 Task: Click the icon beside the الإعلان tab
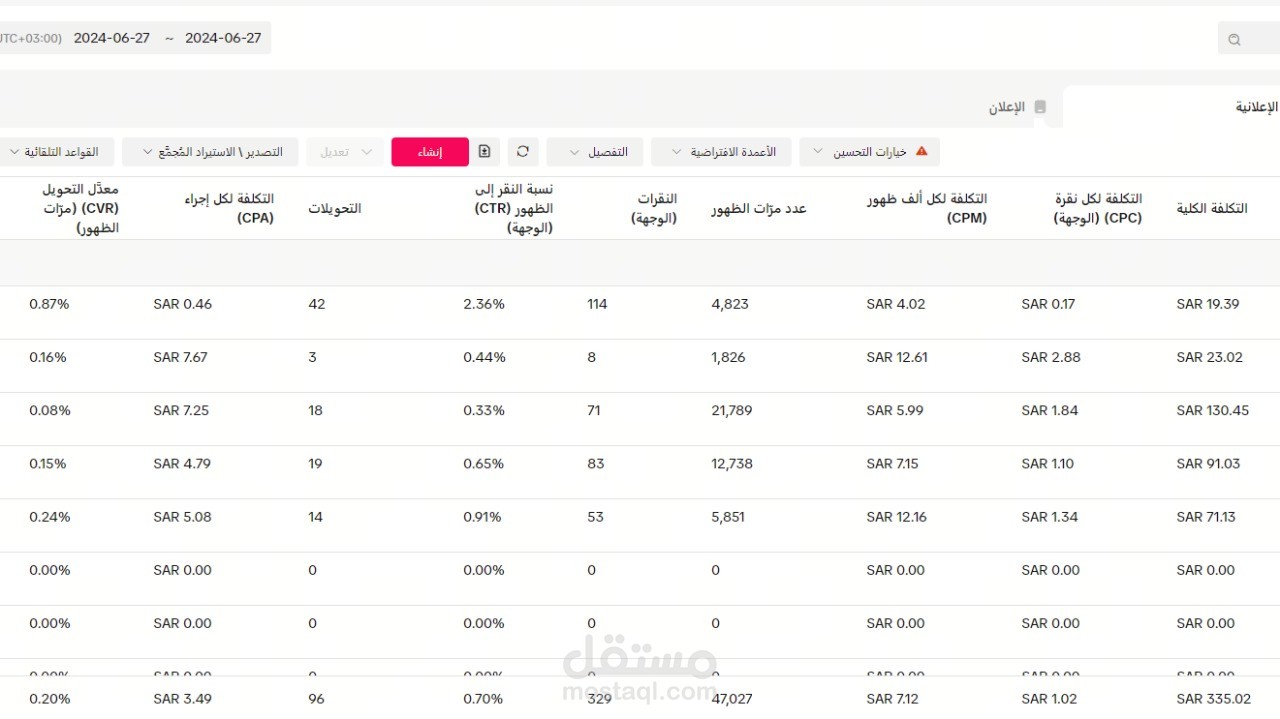click(1040, 107)
